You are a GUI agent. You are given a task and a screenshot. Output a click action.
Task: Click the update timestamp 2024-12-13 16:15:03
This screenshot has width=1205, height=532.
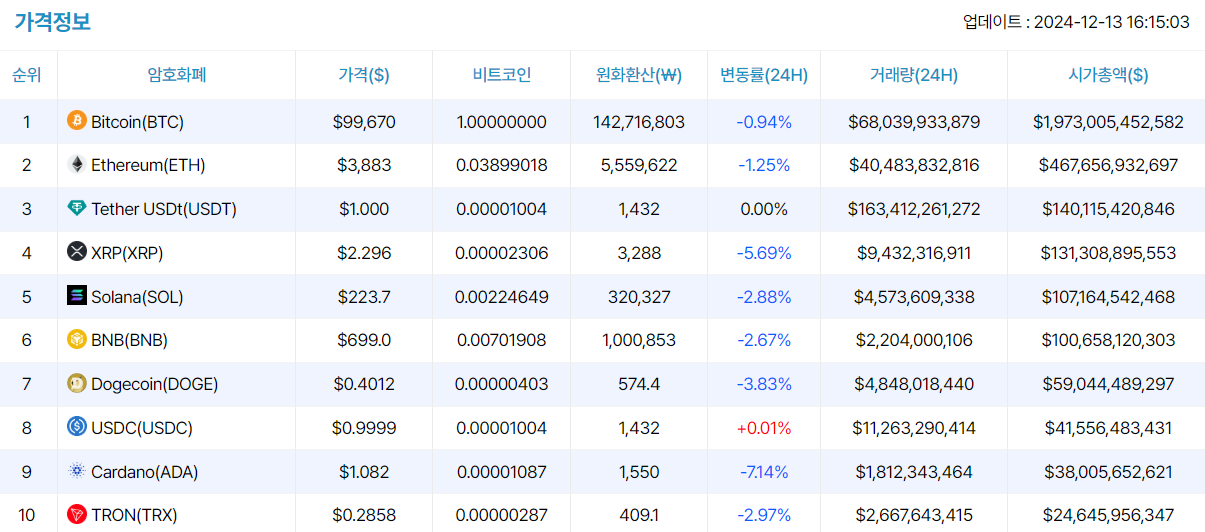1112,22
